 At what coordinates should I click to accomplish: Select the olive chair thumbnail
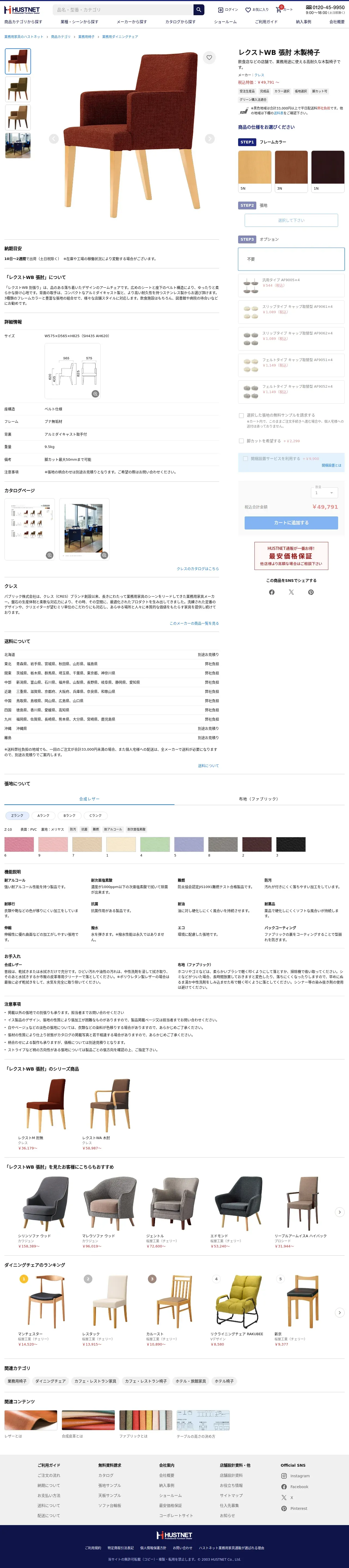click(18, 89)
